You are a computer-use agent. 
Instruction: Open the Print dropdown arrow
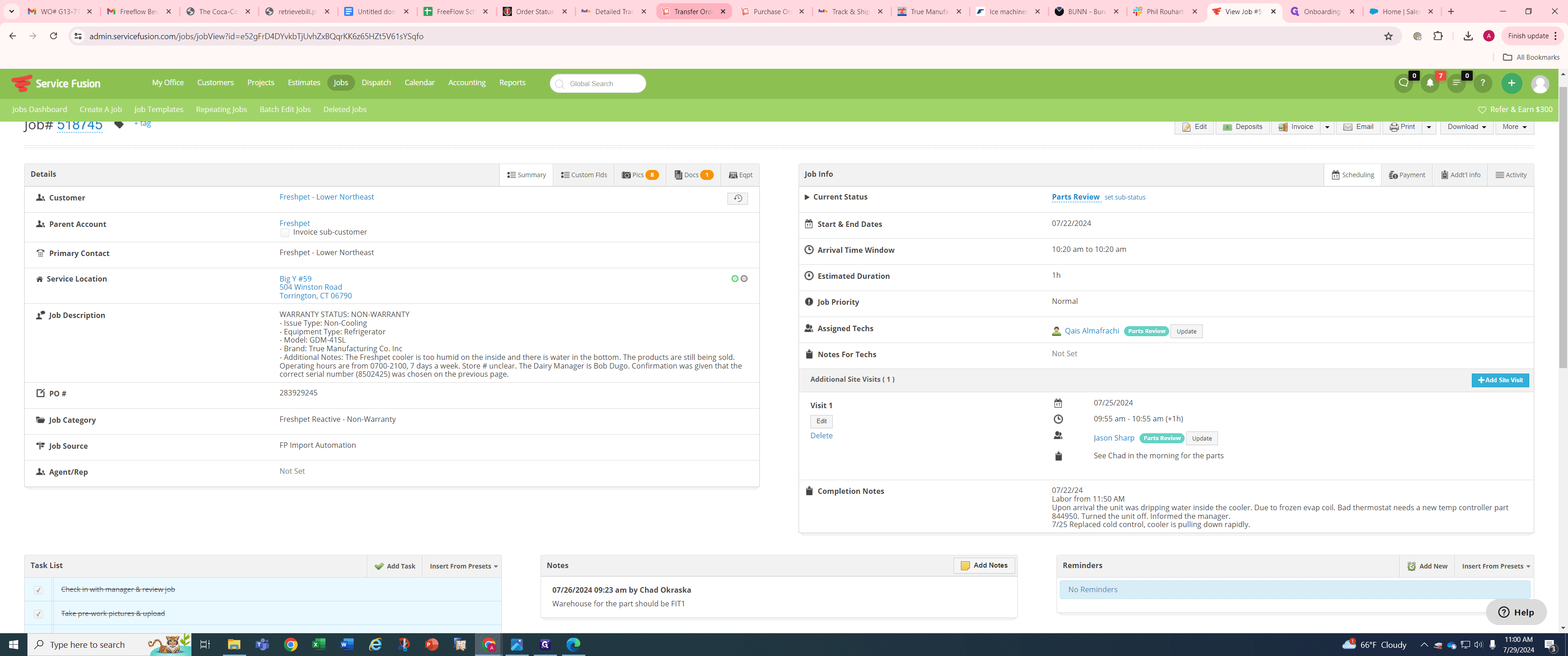coord(1429,127)
